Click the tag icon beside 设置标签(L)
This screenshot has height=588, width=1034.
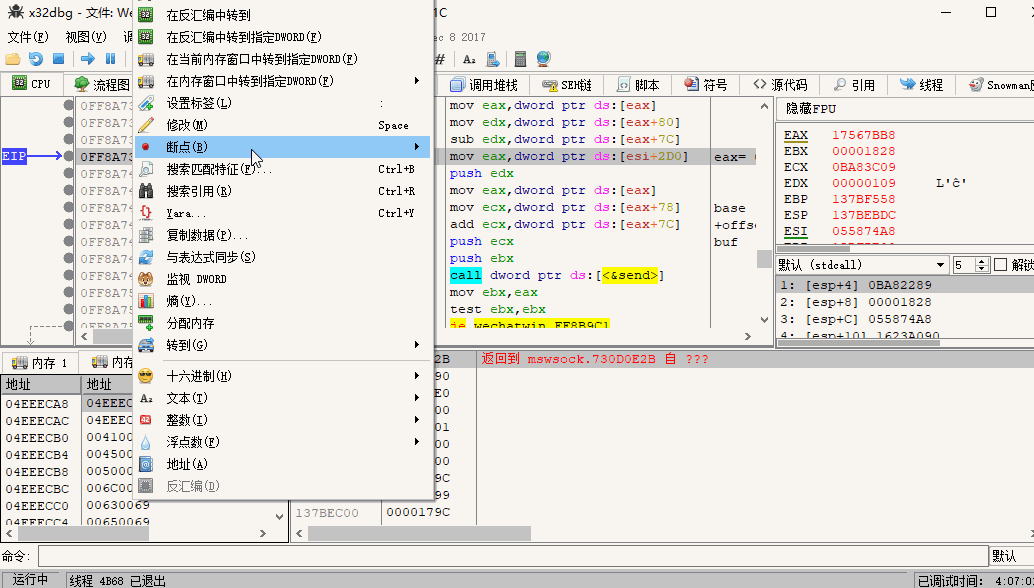(x=146, y=103)
